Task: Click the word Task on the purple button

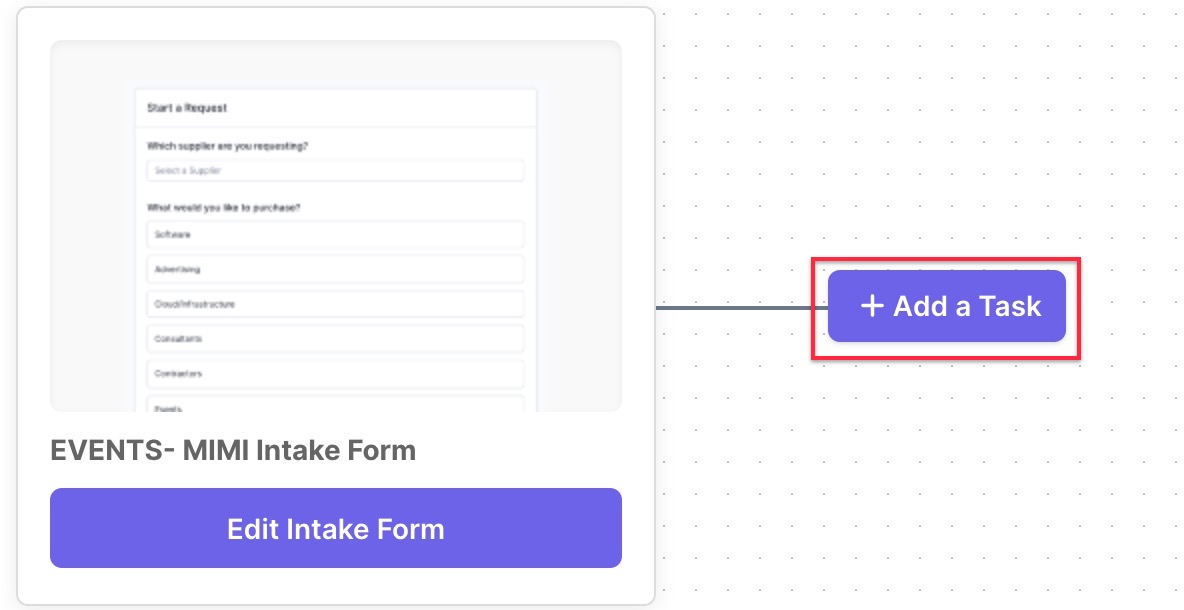Action: (x=1010, y=306)
